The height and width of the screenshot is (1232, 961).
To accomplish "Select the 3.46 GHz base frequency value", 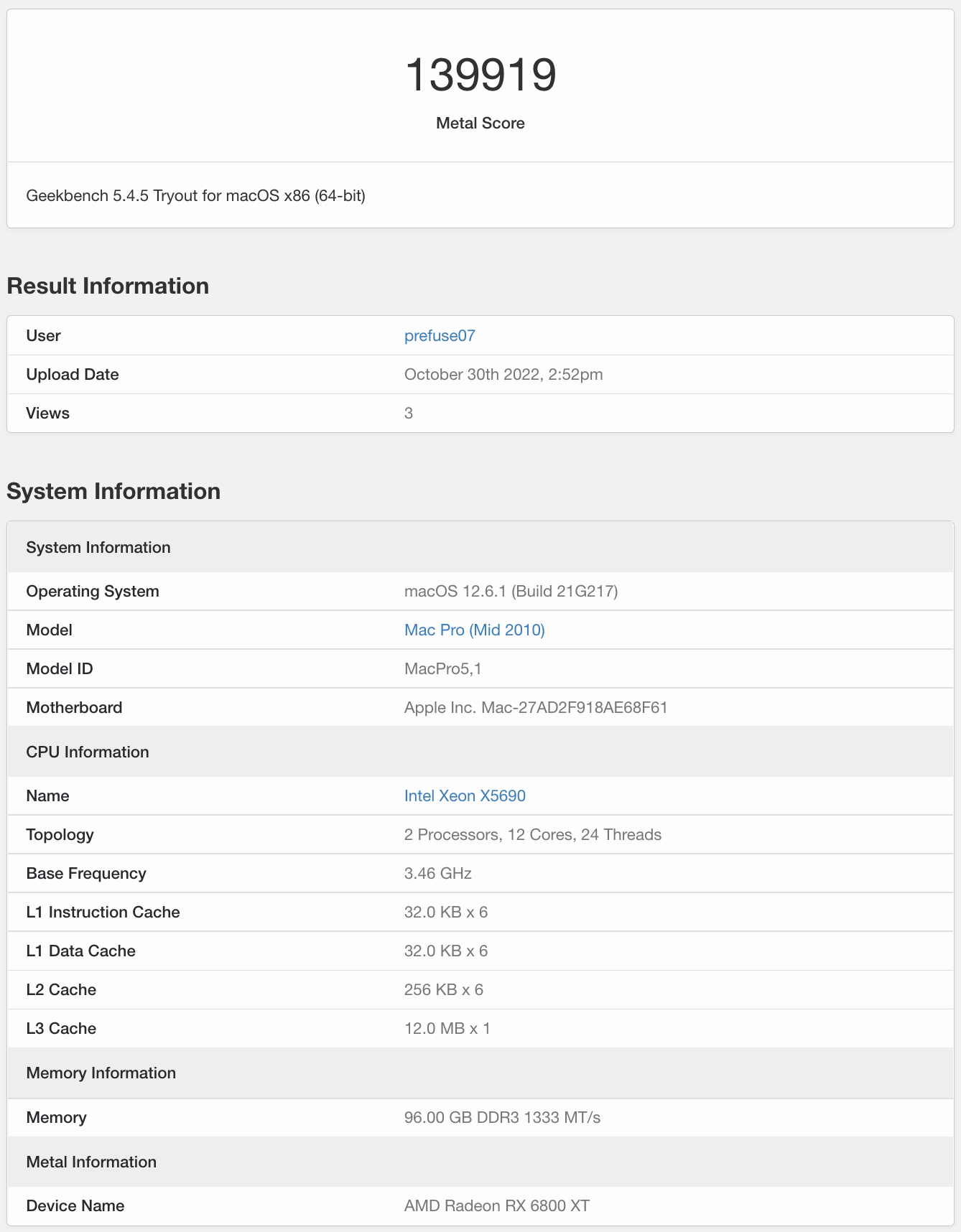I will [x=438, y=873].
